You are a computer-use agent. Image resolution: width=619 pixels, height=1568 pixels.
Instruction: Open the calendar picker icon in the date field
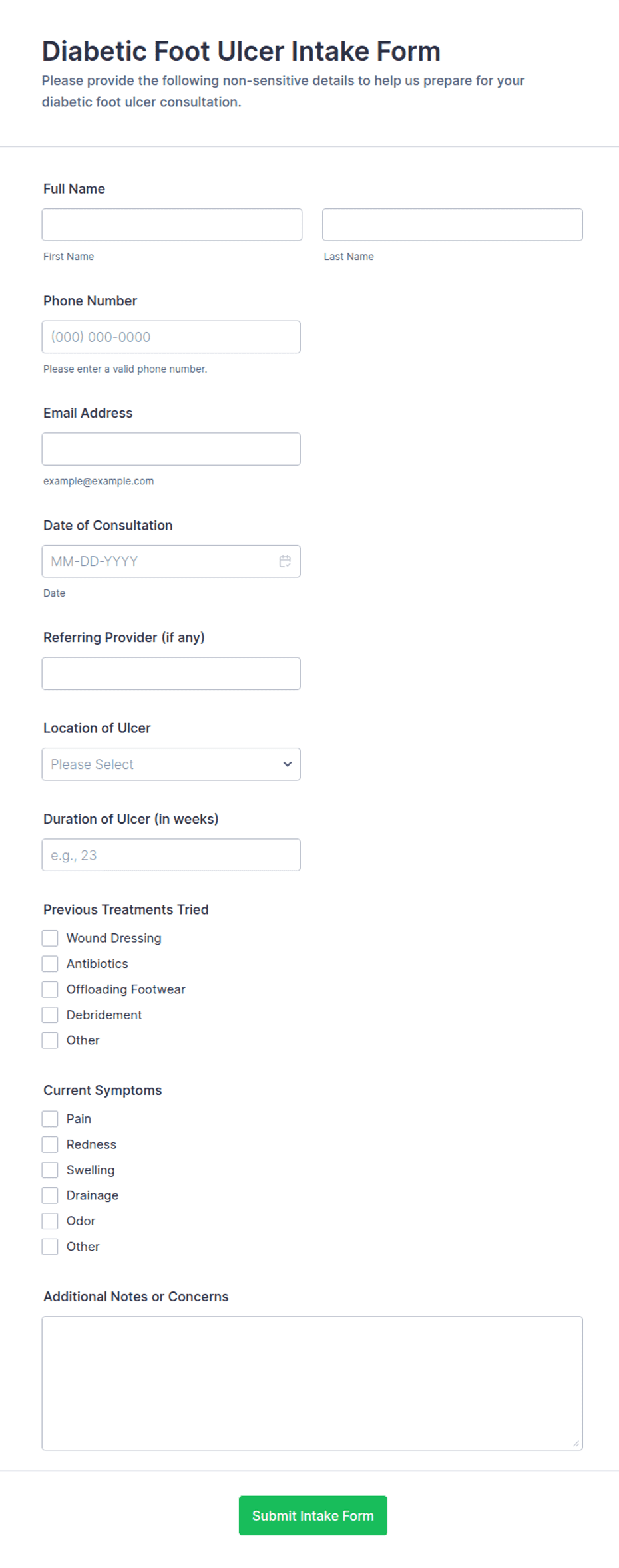(285, 561)
